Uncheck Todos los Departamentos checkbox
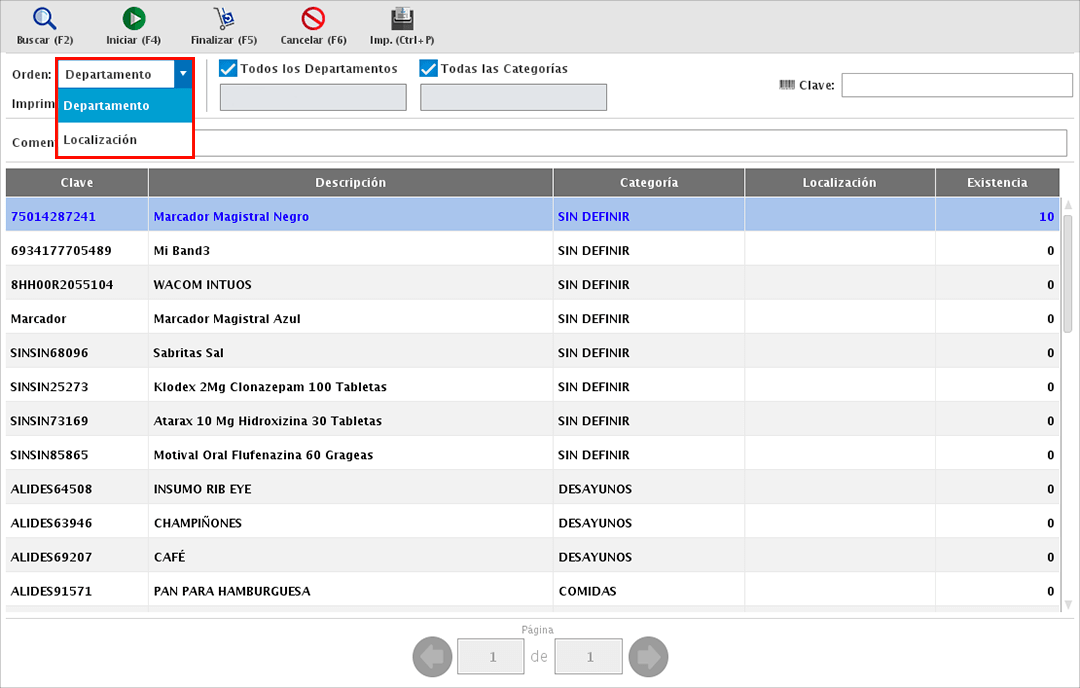The height and width of the screenshot is (688, 1080). coord(228,69)
